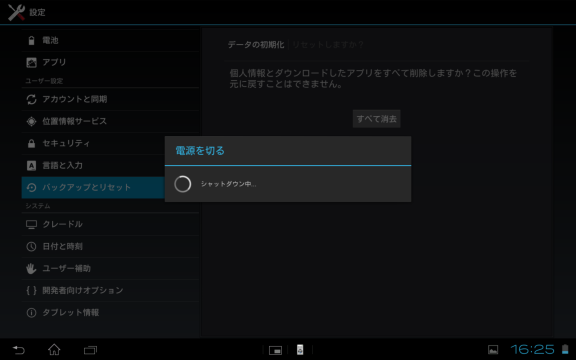The height and width of the screenshot is (360, 576).
Task: Open 開発者向けオプション settings
Action: [x=110, y=290]
